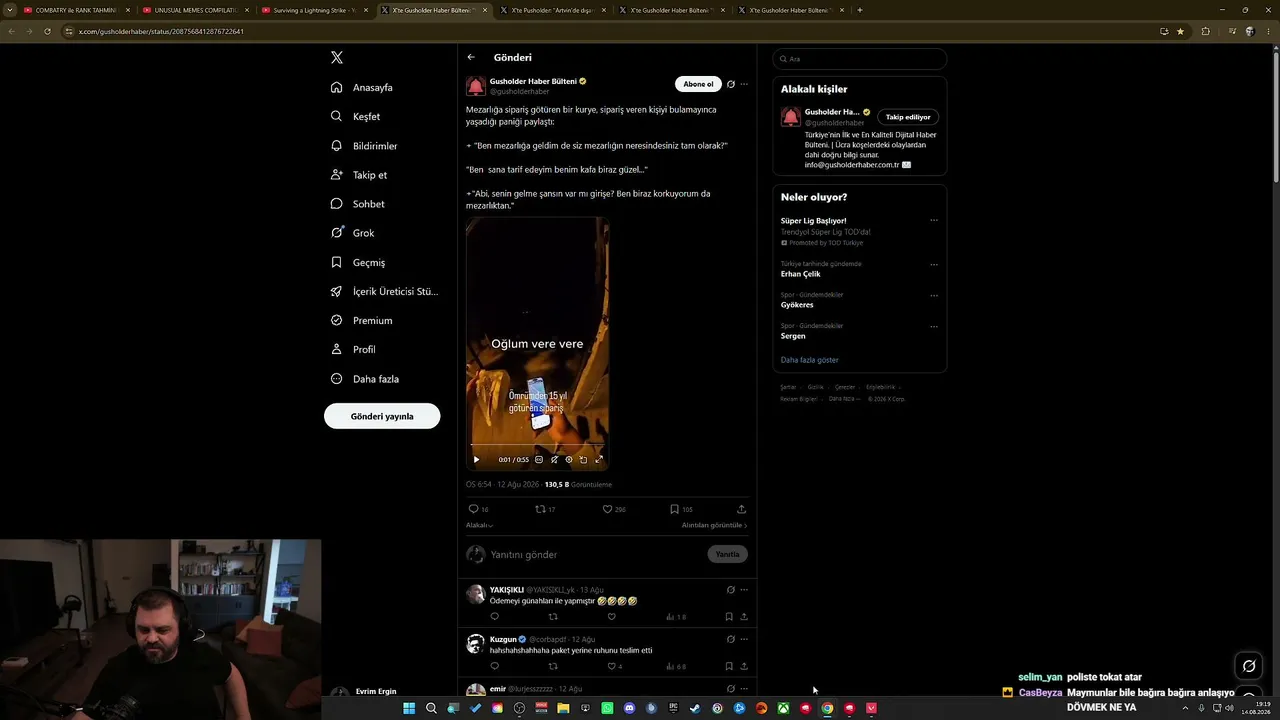Open the three-dot menu on Kuzgun's reply
The height and width of the screenshot is (720, 1280).
point(744,639)
